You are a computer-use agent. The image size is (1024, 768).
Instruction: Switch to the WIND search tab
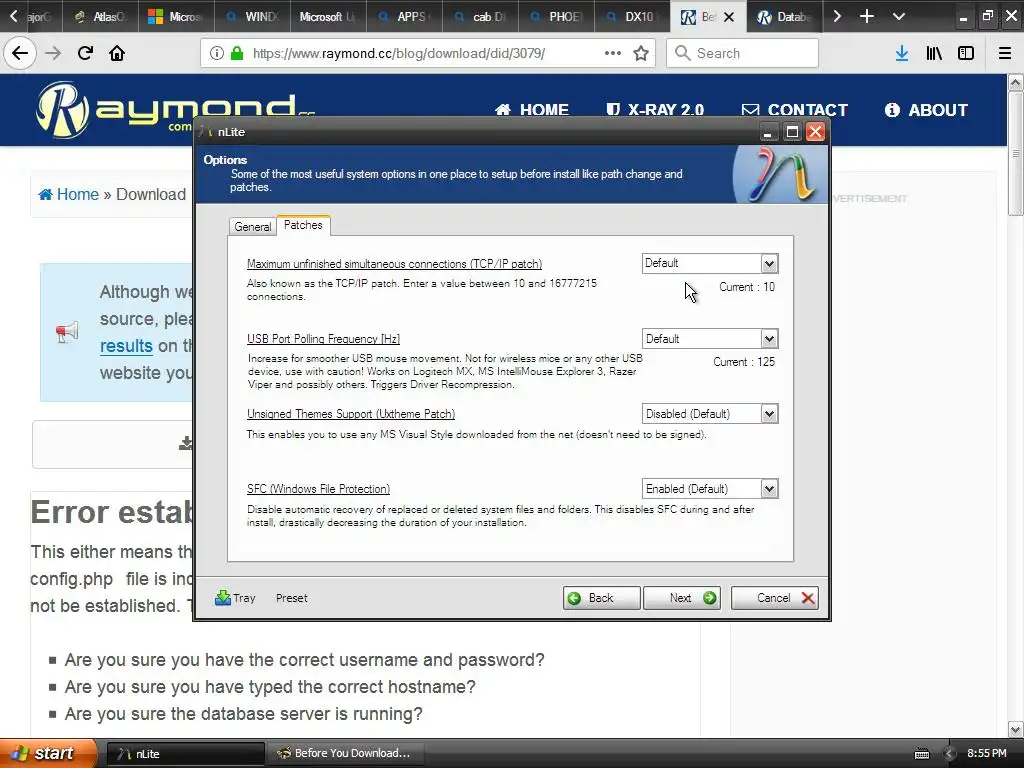(252, 16)
